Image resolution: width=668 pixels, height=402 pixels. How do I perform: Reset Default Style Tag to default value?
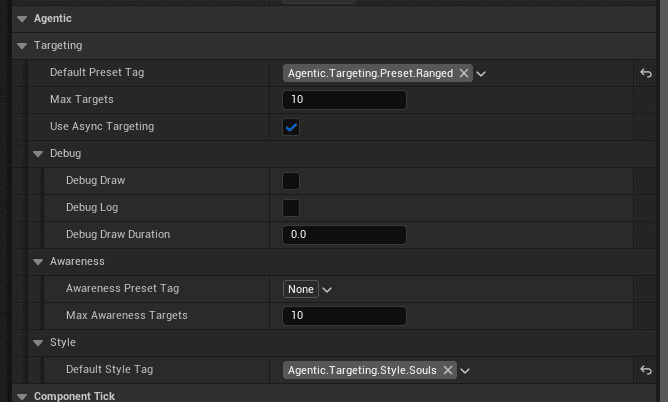click(646, 370)
